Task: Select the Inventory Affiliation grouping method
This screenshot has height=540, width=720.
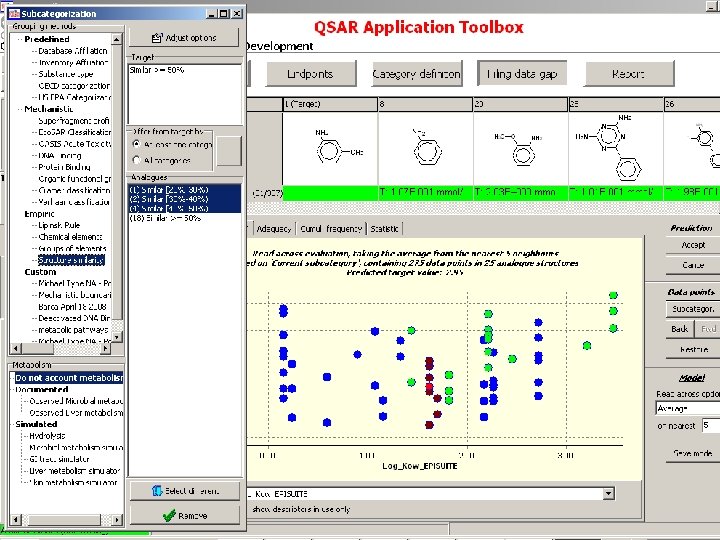Action: (x=73, y=62)
